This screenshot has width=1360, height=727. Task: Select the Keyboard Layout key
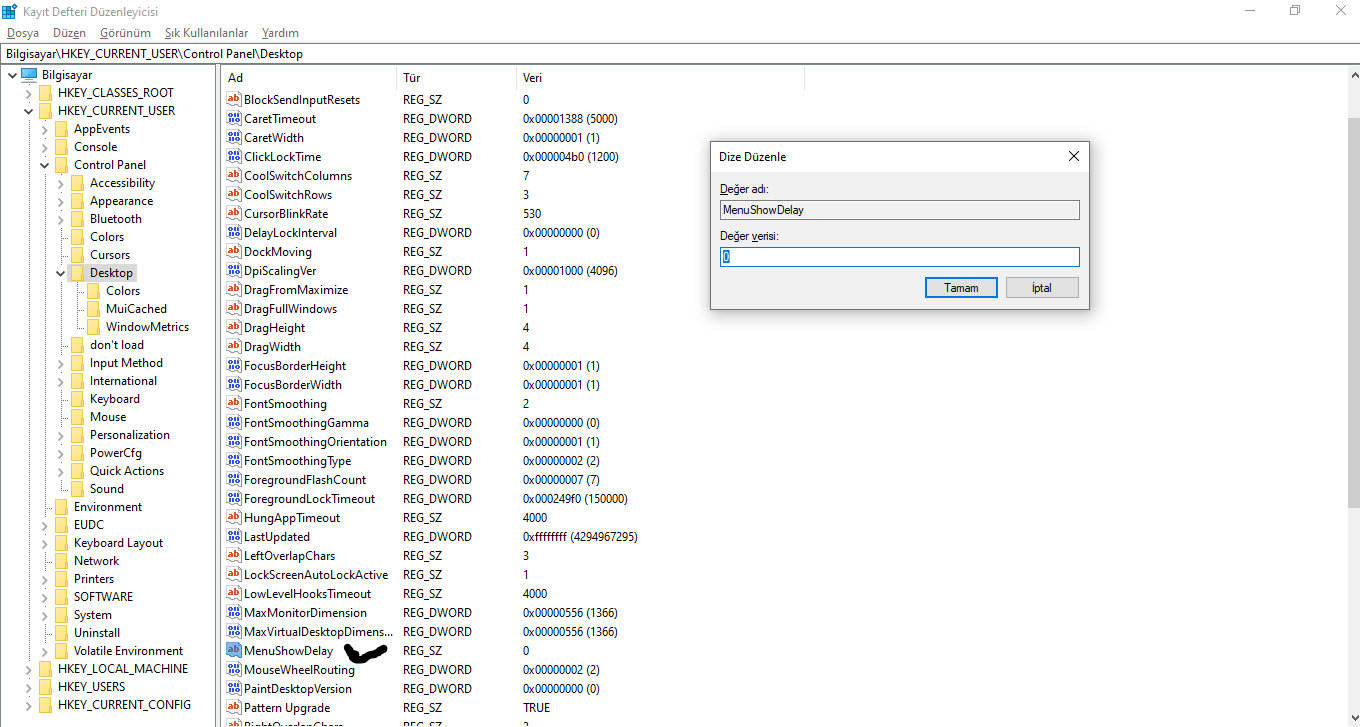click(118, 543)
